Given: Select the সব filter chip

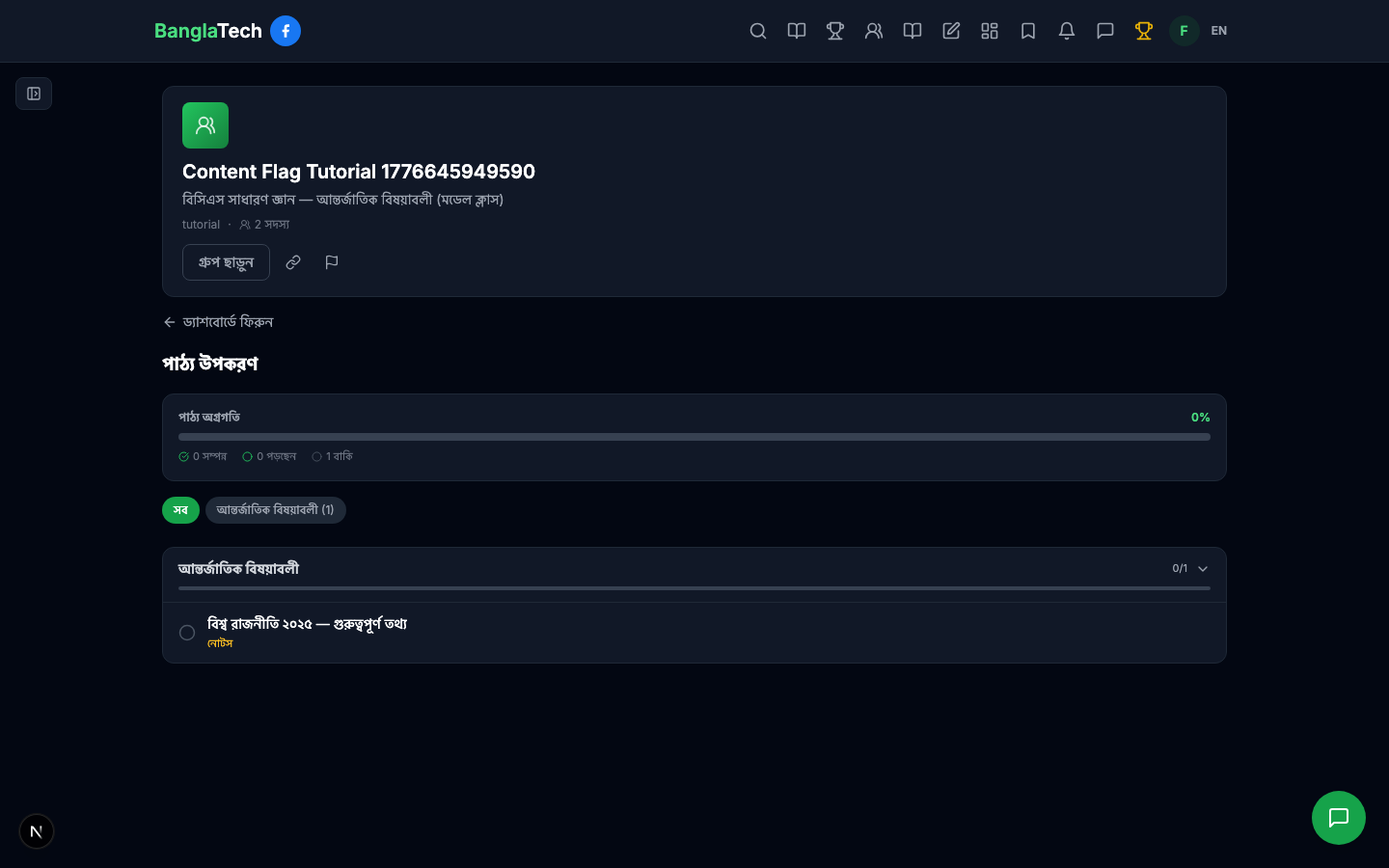Looking at the screenshot, I should pyautogui.click(x=180, y=510).
